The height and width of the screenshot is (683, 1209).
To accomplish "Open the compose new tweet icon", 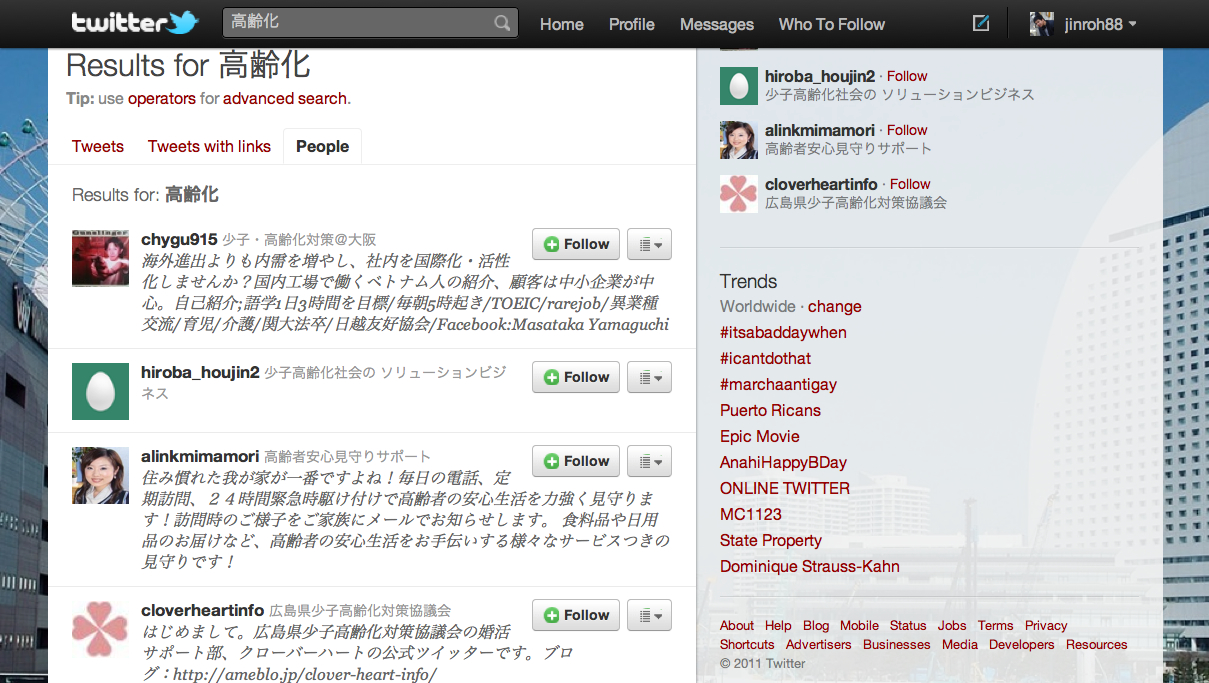I will click(x=980, y=23).
